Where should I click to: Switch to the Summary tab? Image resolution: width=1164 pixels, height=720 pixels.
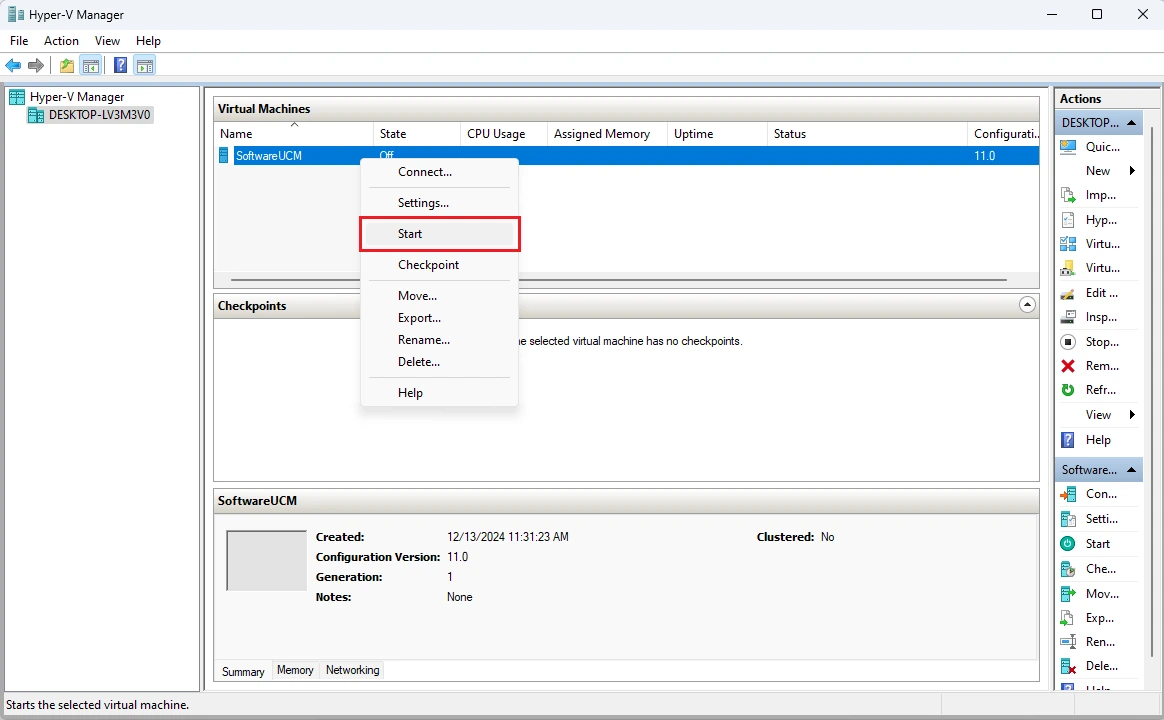coord(243,671)
